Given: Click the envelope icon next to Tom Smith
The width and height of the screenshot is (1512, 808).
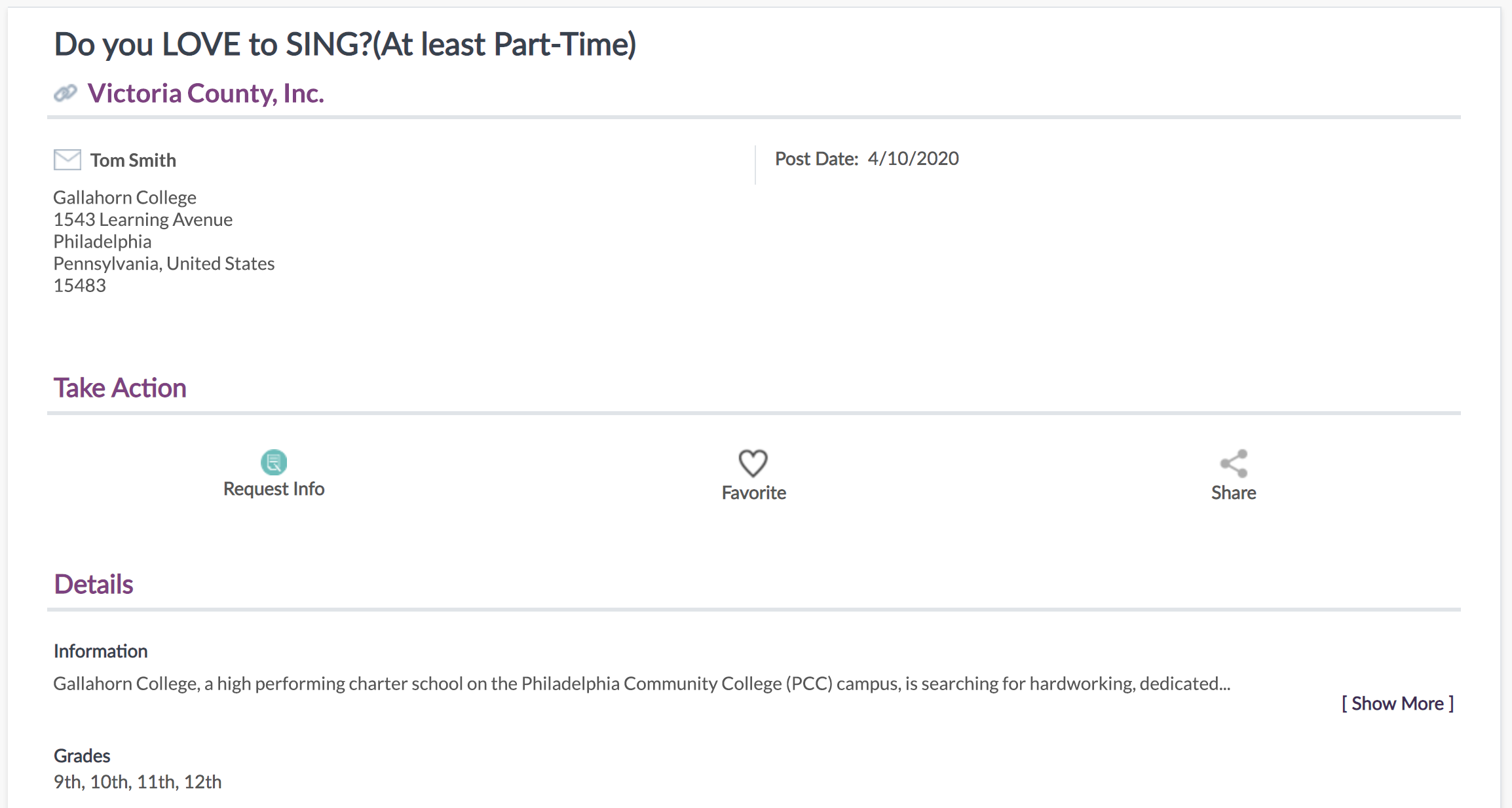Looking at the screenshot, I should [x=67, y=160].
